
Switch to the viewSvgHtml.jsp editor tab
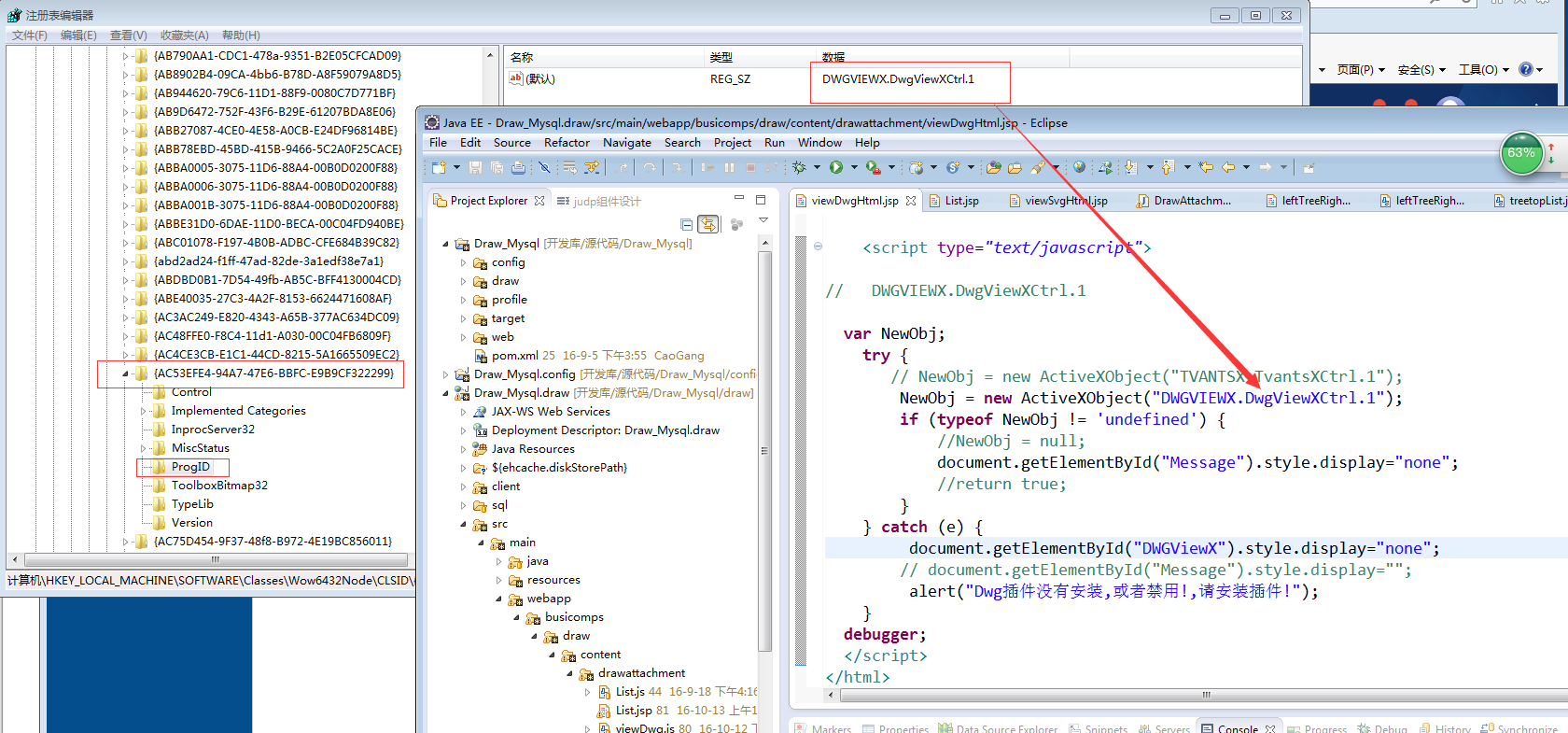click(1057, 201)
